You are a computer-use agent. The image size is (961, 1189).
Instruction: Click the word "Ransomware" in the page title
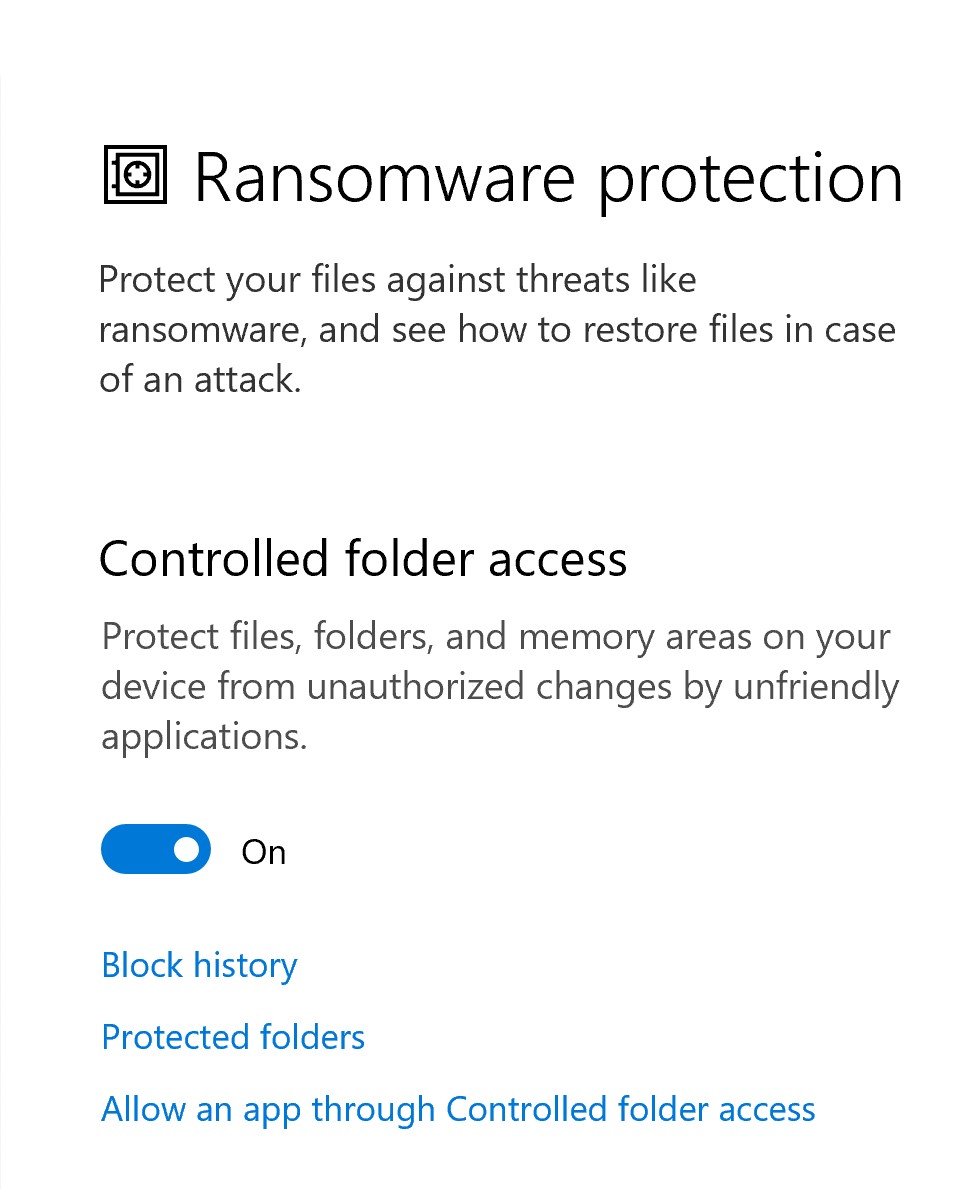tap(385, 178)
